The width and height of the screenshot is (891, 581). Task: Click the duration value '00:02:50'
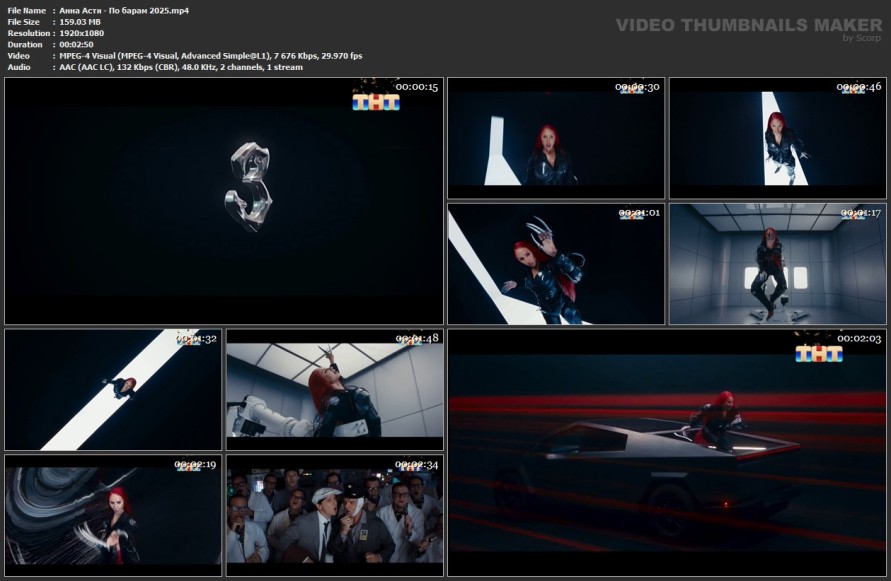tap(76, 44)
